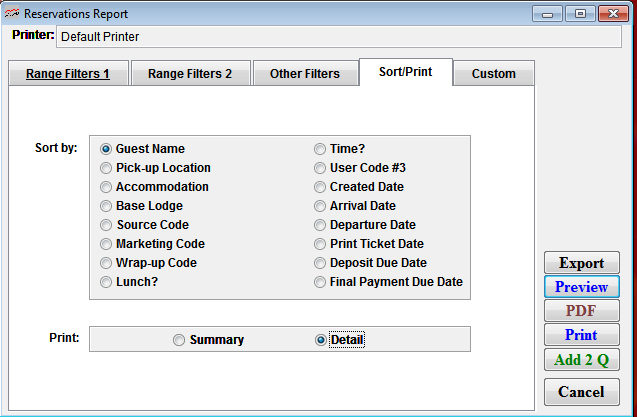
Task: Print the report
Action: point(582,334)
